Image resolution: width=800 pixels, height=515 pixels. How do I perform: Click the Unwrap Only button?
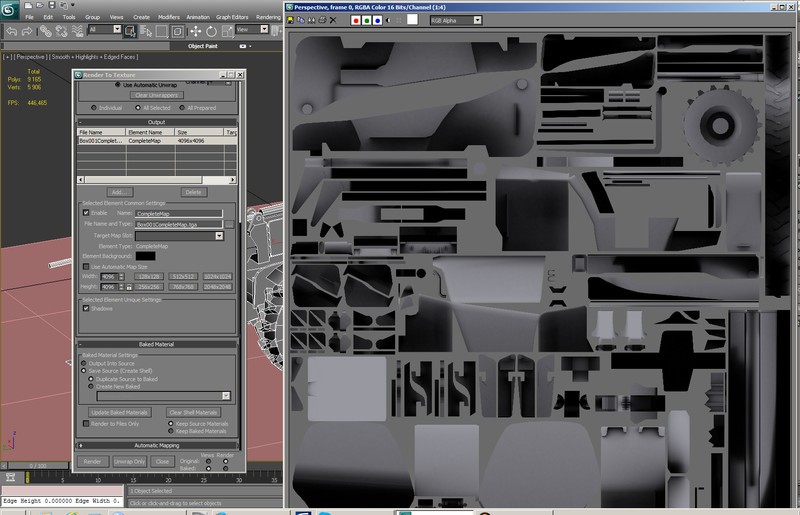click(x=128, y=462)
